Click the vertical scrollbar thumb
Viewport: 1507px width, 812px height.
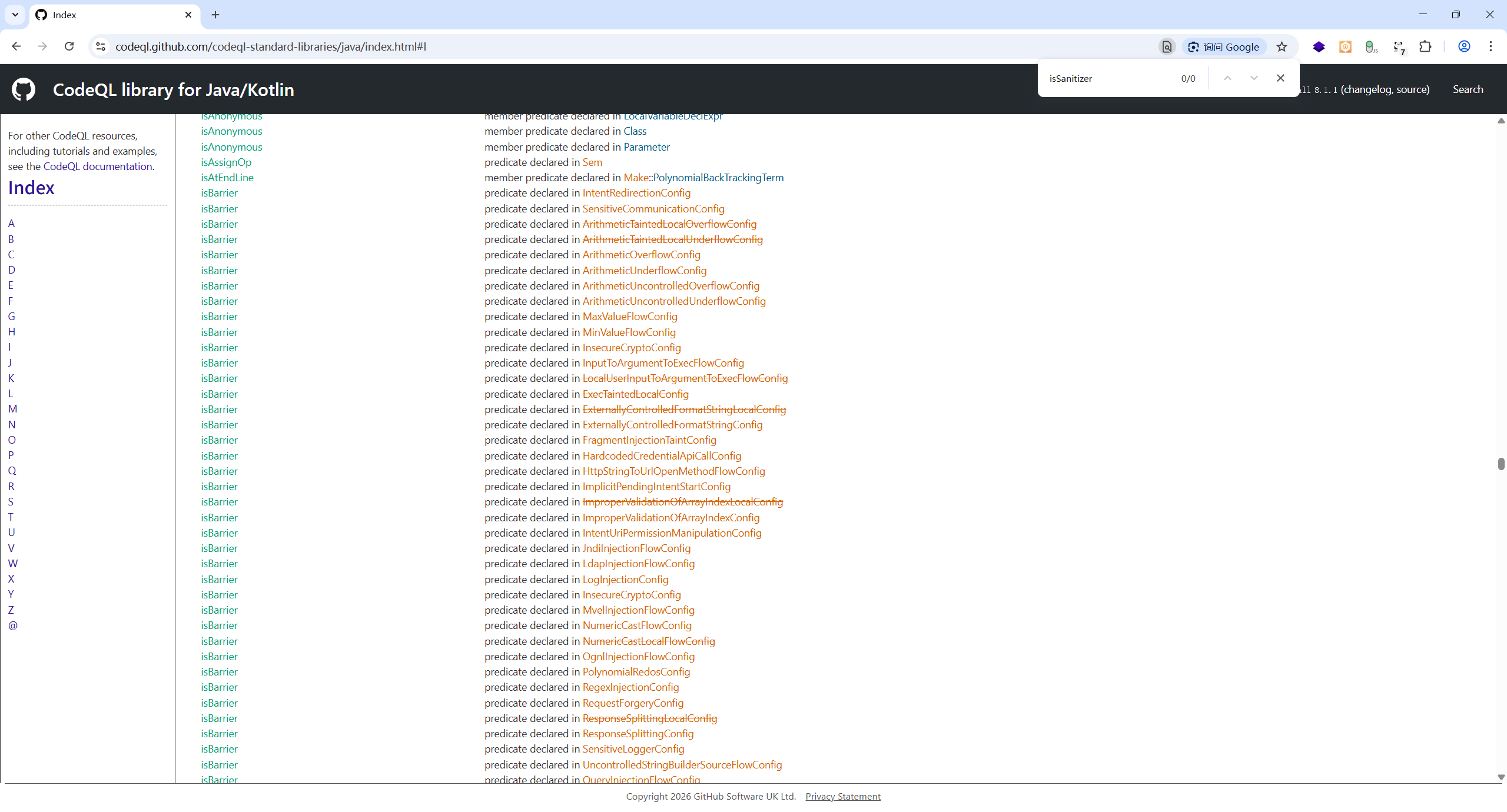click(x=1501, y=464)
